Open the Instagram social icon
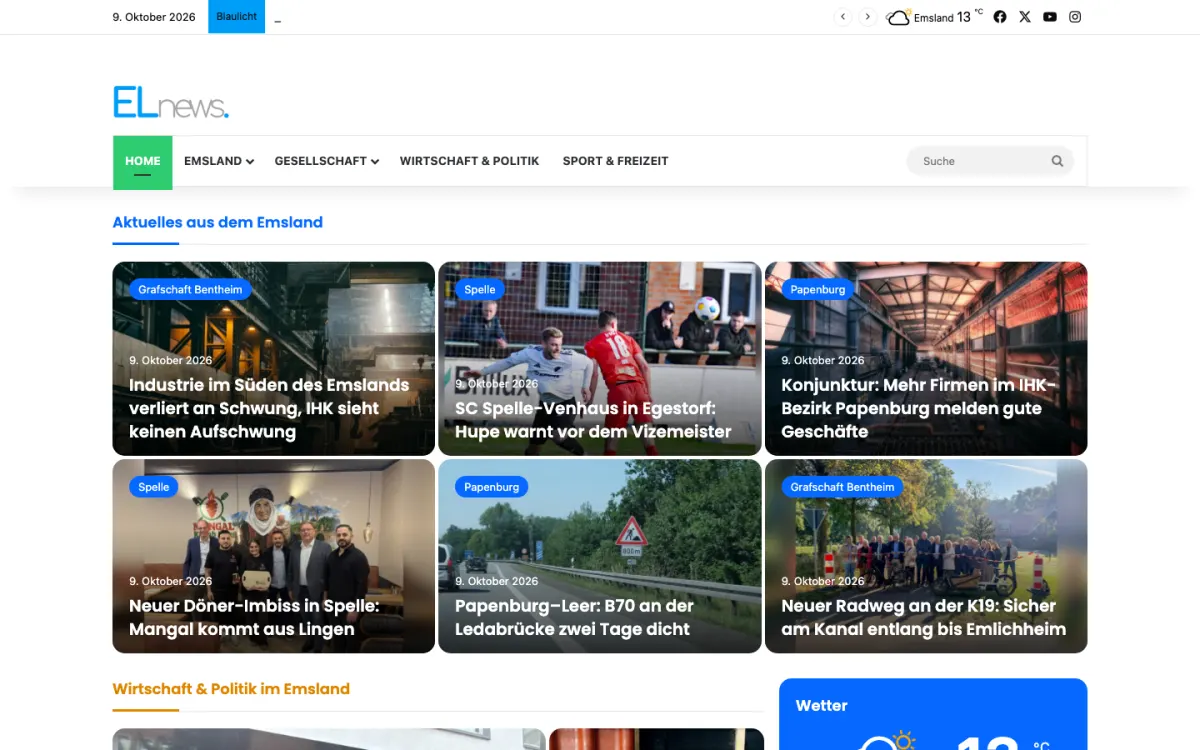This screenshot has width=1200, height=750. click(x=1075, y=17)
